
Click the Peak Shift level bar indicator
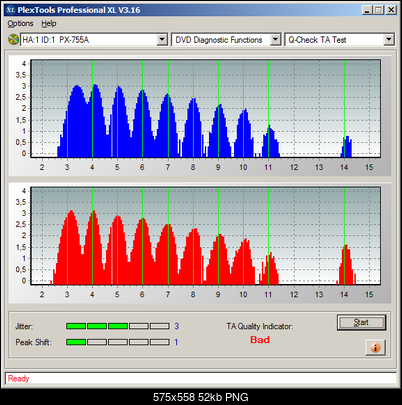point(118,342)
